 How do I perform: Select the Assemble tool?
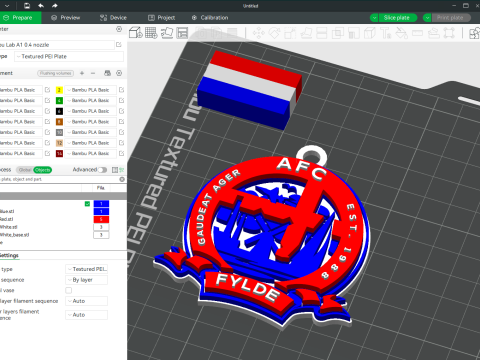click(433, 33)
